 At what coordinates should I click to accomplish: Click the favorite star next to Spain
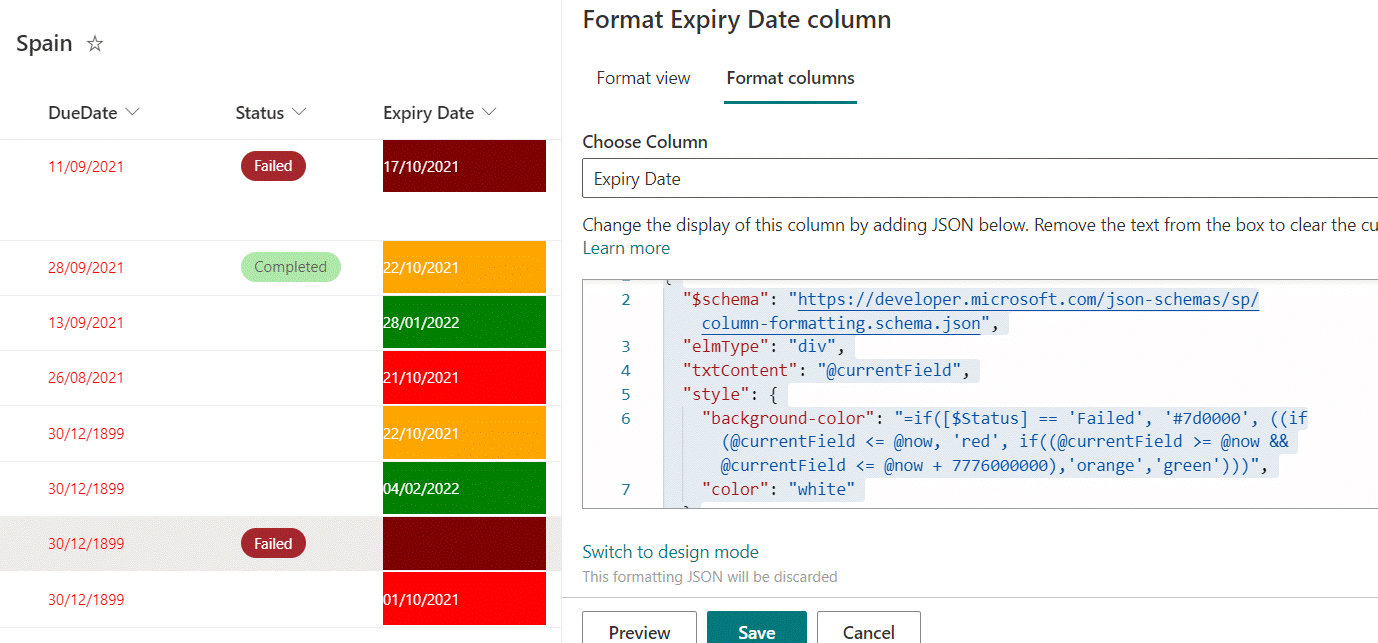click(x=95, y=44)
